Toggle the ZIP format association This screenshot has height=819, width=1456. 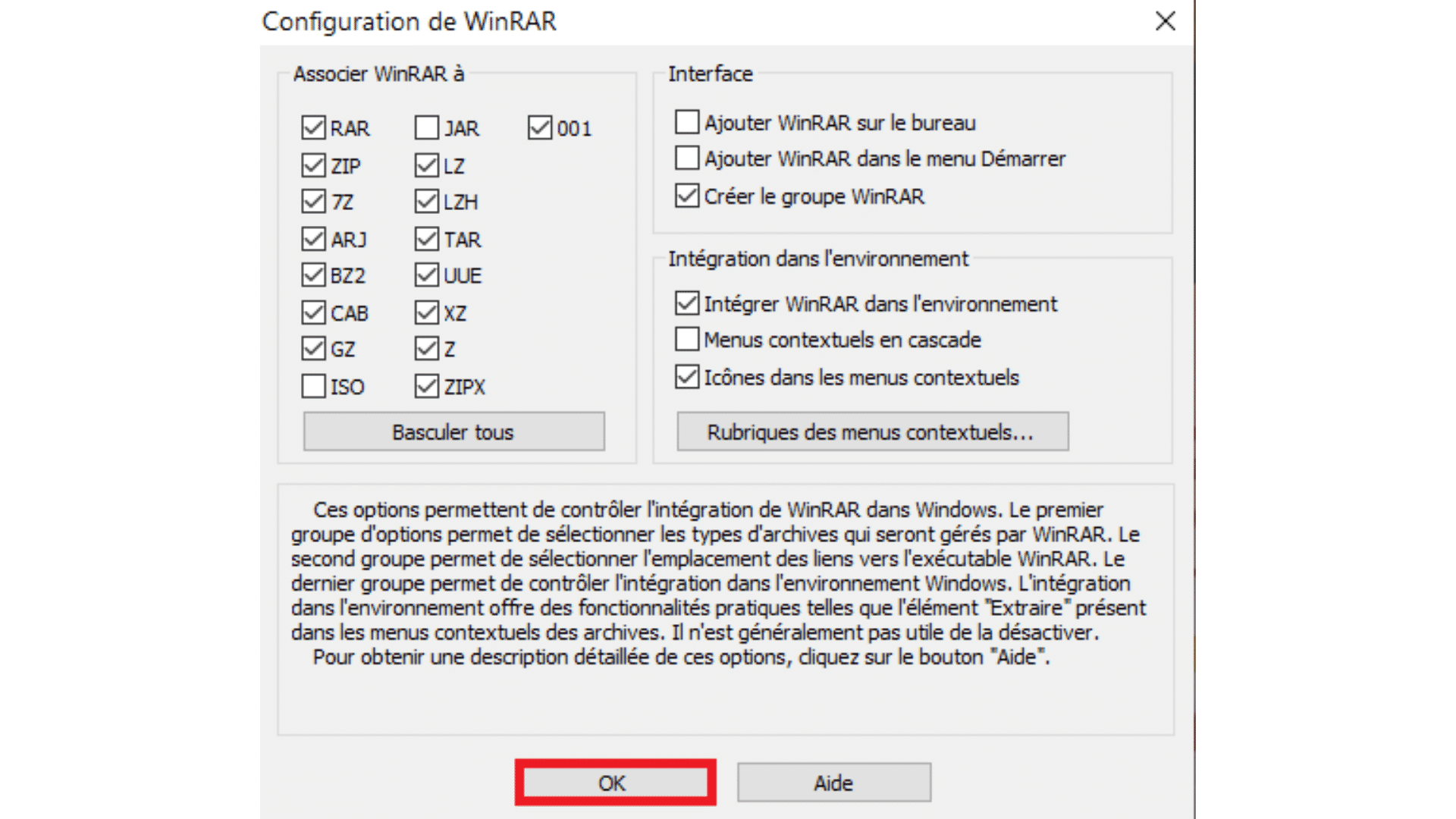tap(314, 164)
